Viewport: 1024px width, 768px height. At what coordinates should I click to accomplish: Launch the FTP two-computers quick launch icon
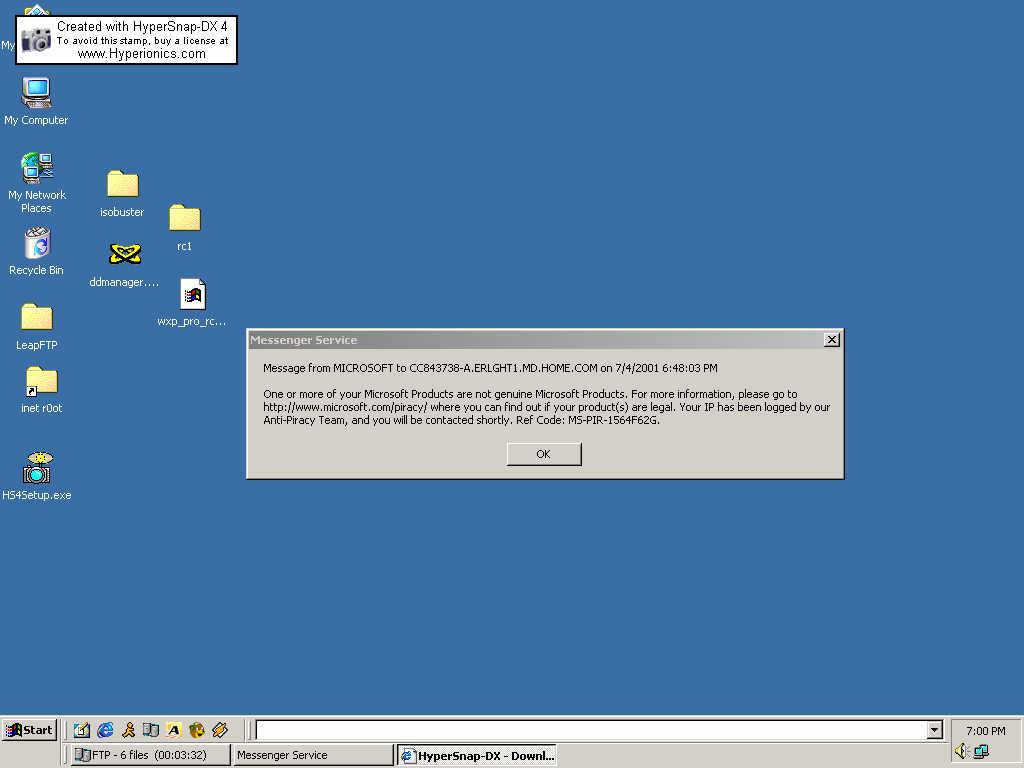click(151, 730)
